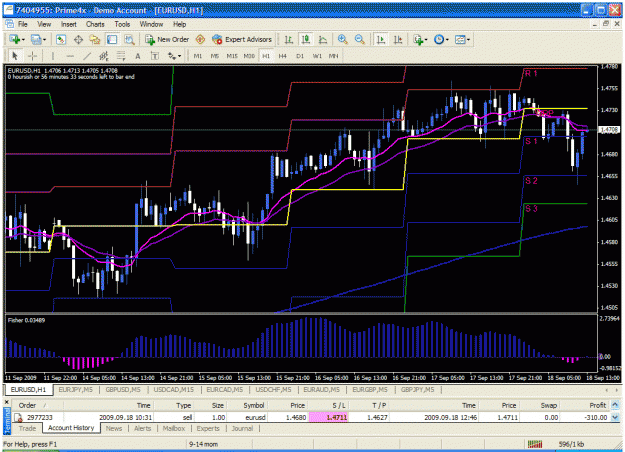Open the Trade tab in Terminal
The height and width of the screenshot is (452, 625).
tap(27, 428)
